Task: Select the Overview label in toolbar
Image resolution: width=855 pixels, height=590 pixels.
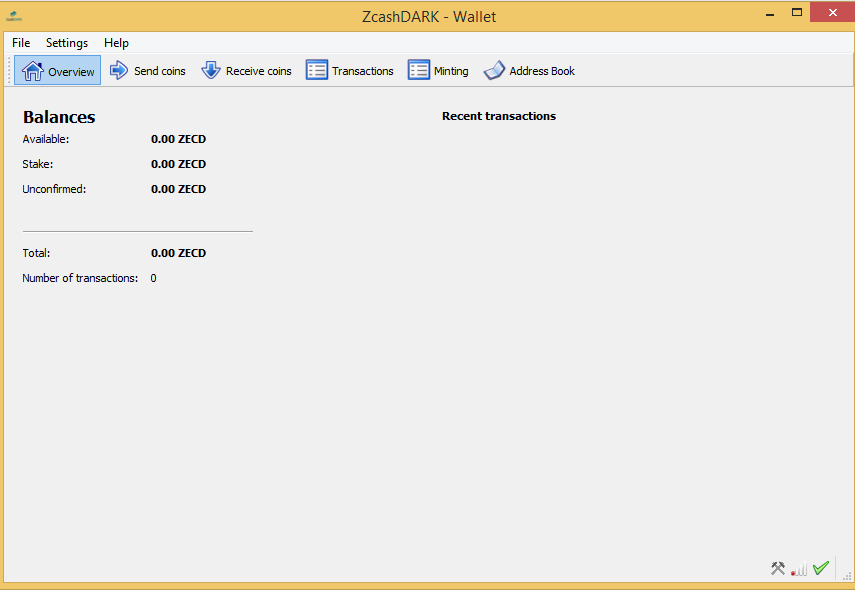Action: (x=71, y=71)
